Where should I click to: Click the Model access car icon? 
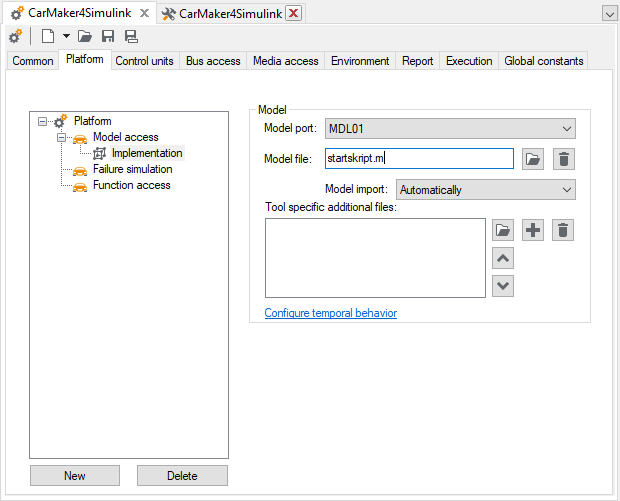tap(80, 138)
